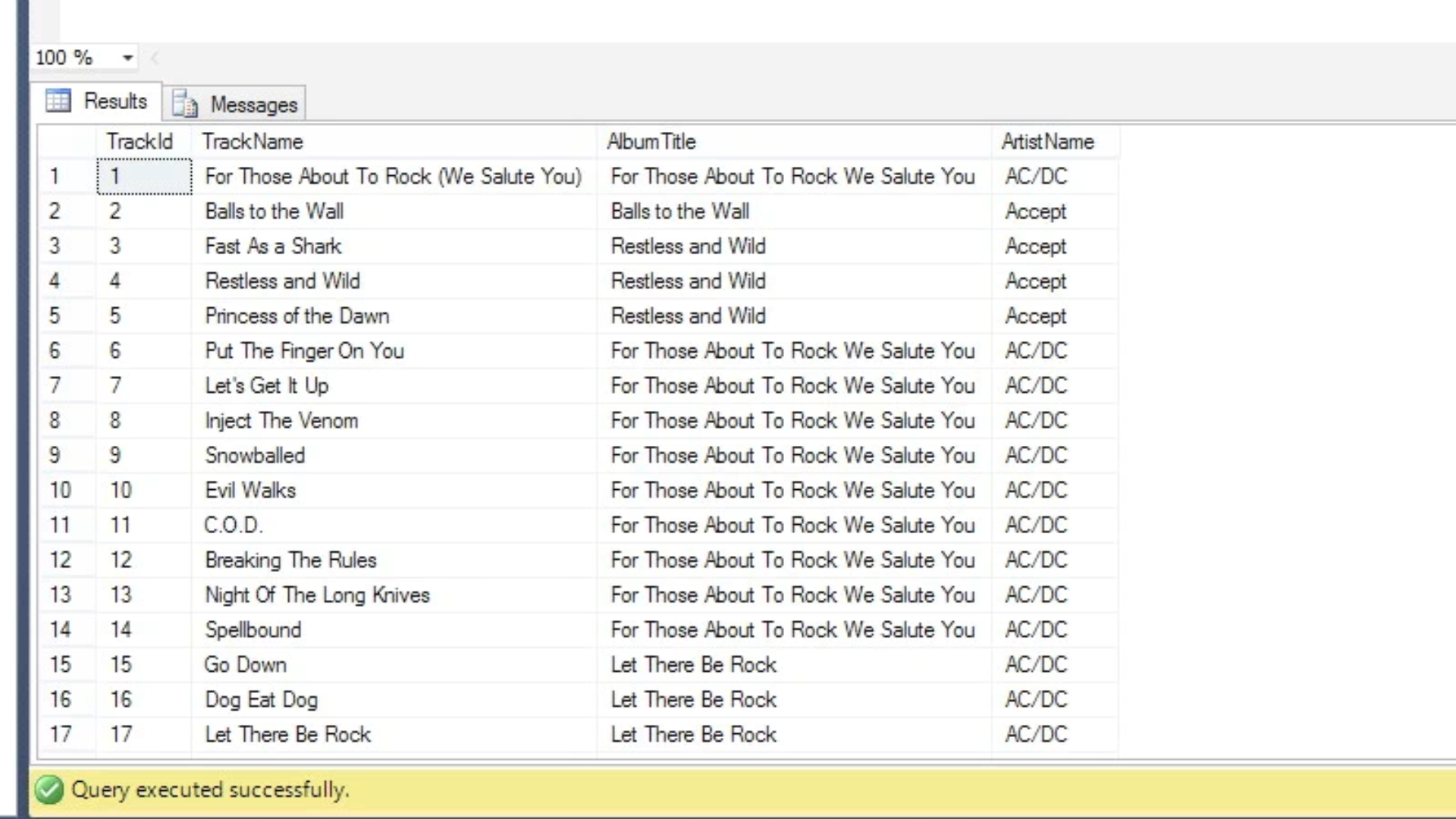Click the Results grid tab icon
The width and height of the screenshot is (1456, 819).
pos(58,101)
